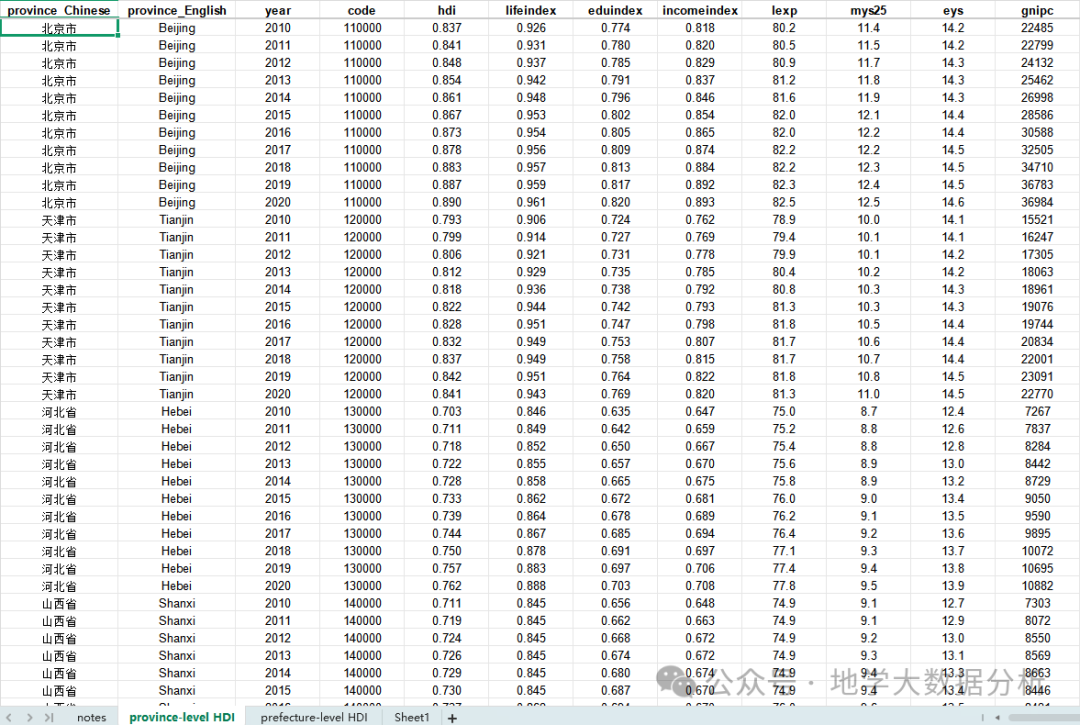Screen dimensions: 1080x725
Task: Select the lexp header cell
Action: 784,10
